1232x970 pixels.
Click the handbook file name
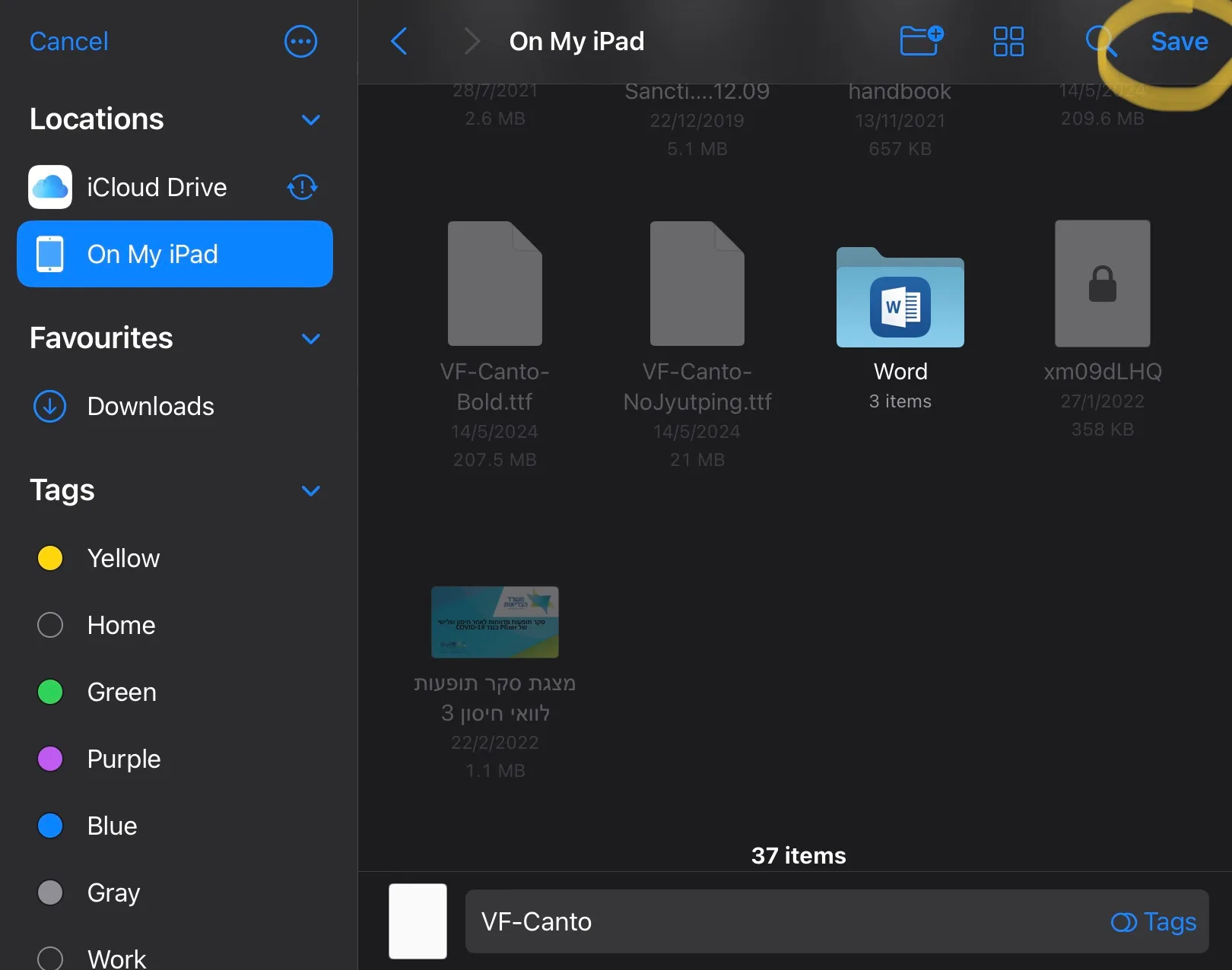[900, 92]
